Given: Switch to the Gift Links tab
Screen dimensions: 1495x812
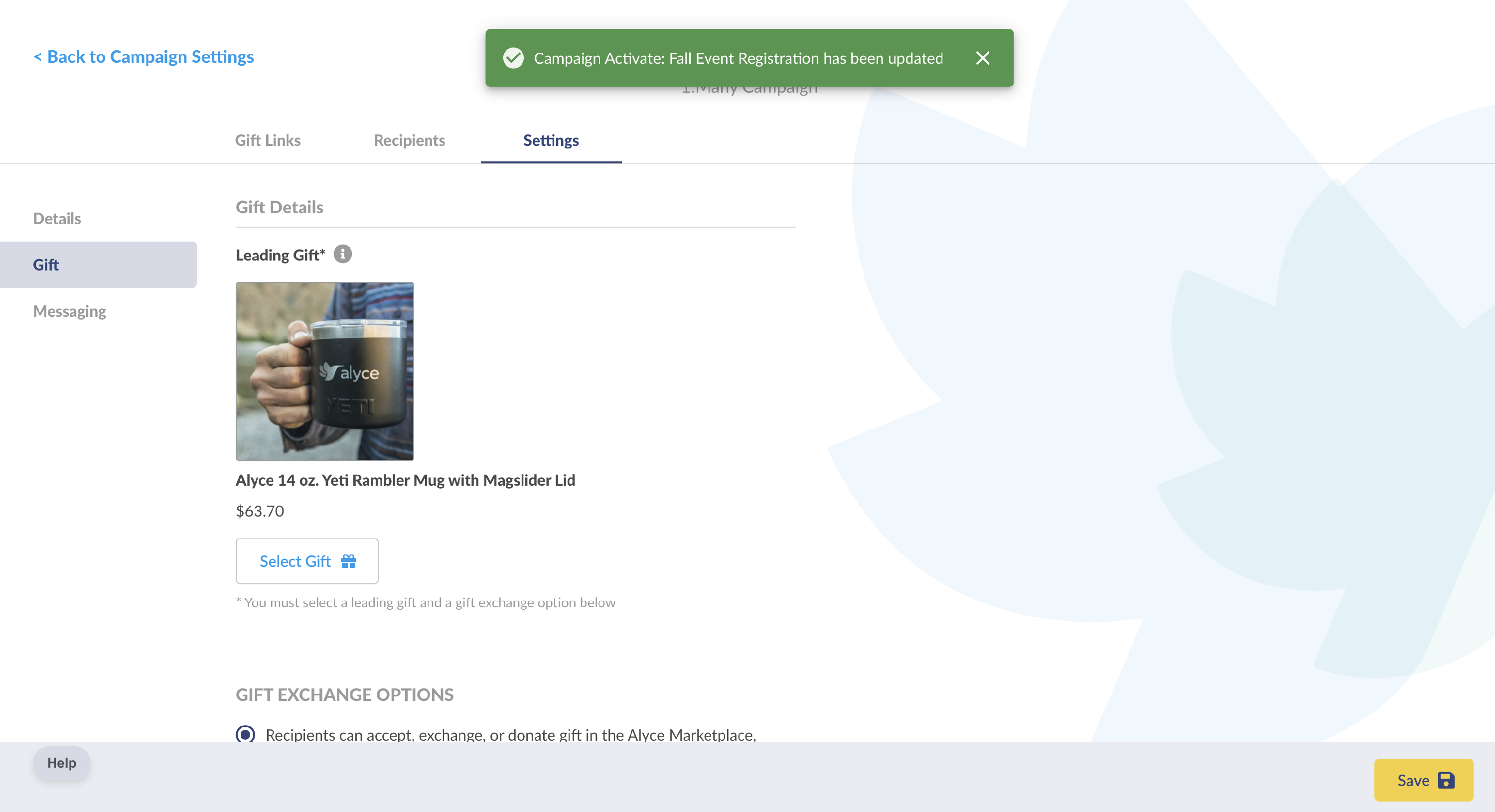Looking at the screenshot, I should pyautogui.click(x=268, y=140).
